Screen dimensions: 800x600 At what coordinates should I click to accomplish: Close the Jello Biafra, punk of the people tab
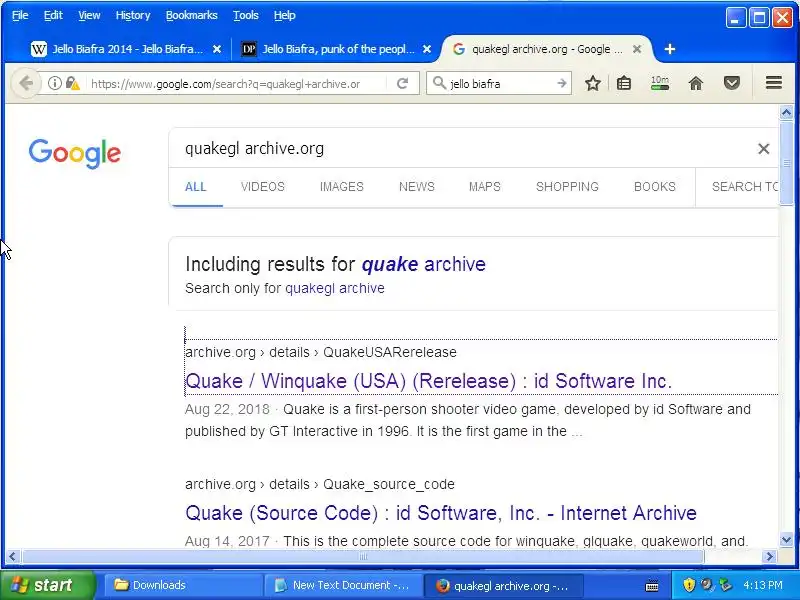(x=427, y=49)
